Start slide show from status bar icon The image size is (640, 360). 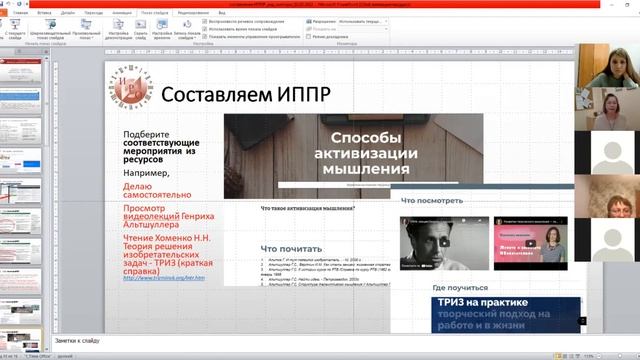click(578, 356)
